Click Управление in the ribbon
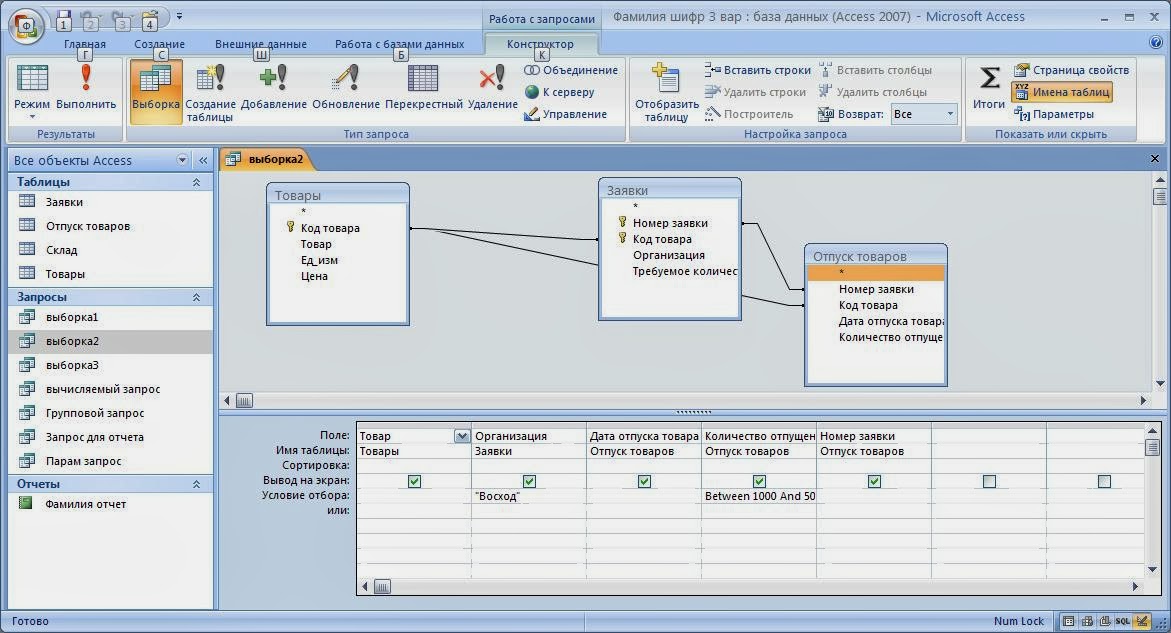This screenshot has height=633, width=1171. pyautogui.click(x=565, y=114)
